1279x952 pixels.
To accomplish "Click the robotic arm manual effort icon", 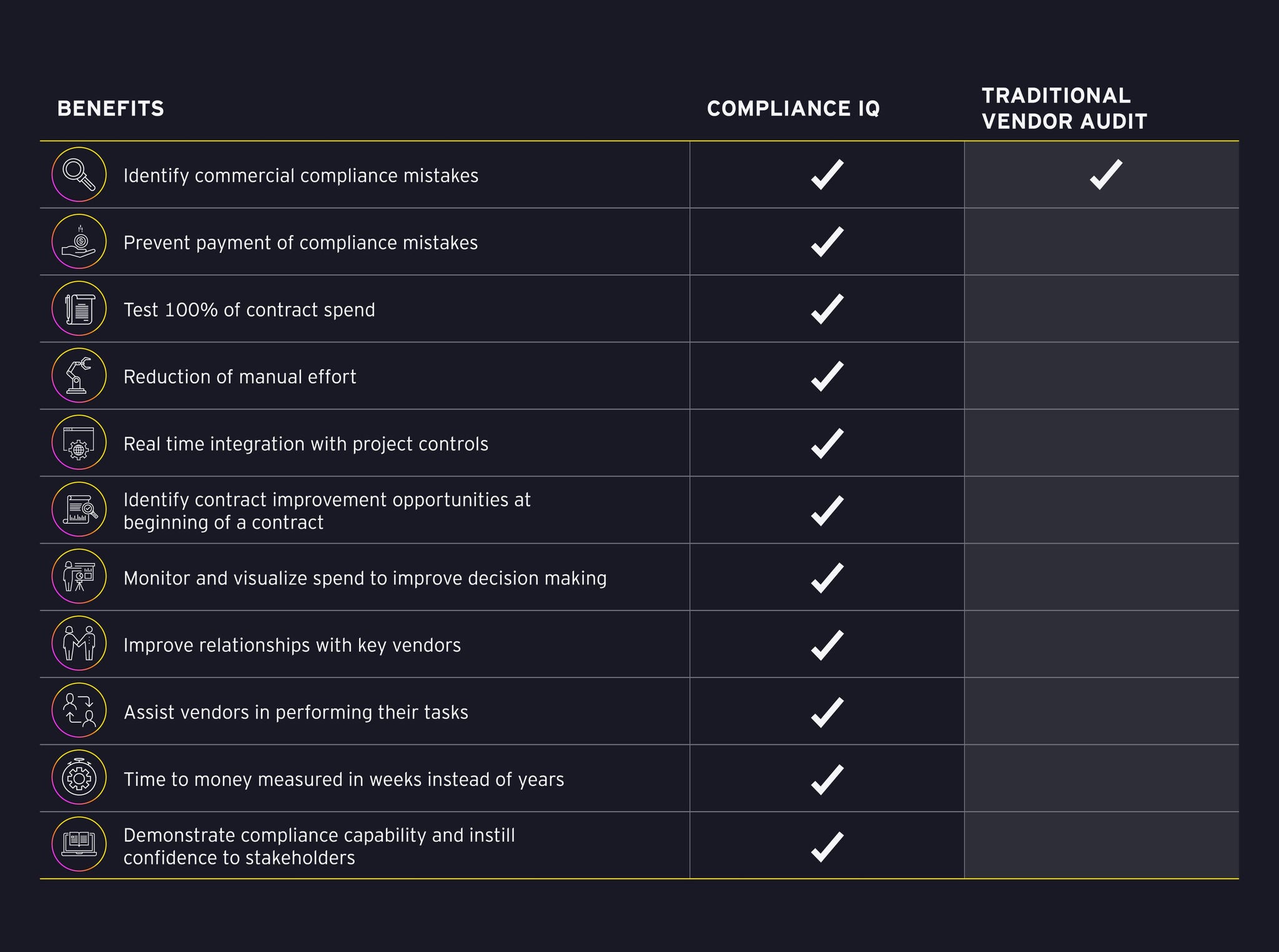I will 79,376.
